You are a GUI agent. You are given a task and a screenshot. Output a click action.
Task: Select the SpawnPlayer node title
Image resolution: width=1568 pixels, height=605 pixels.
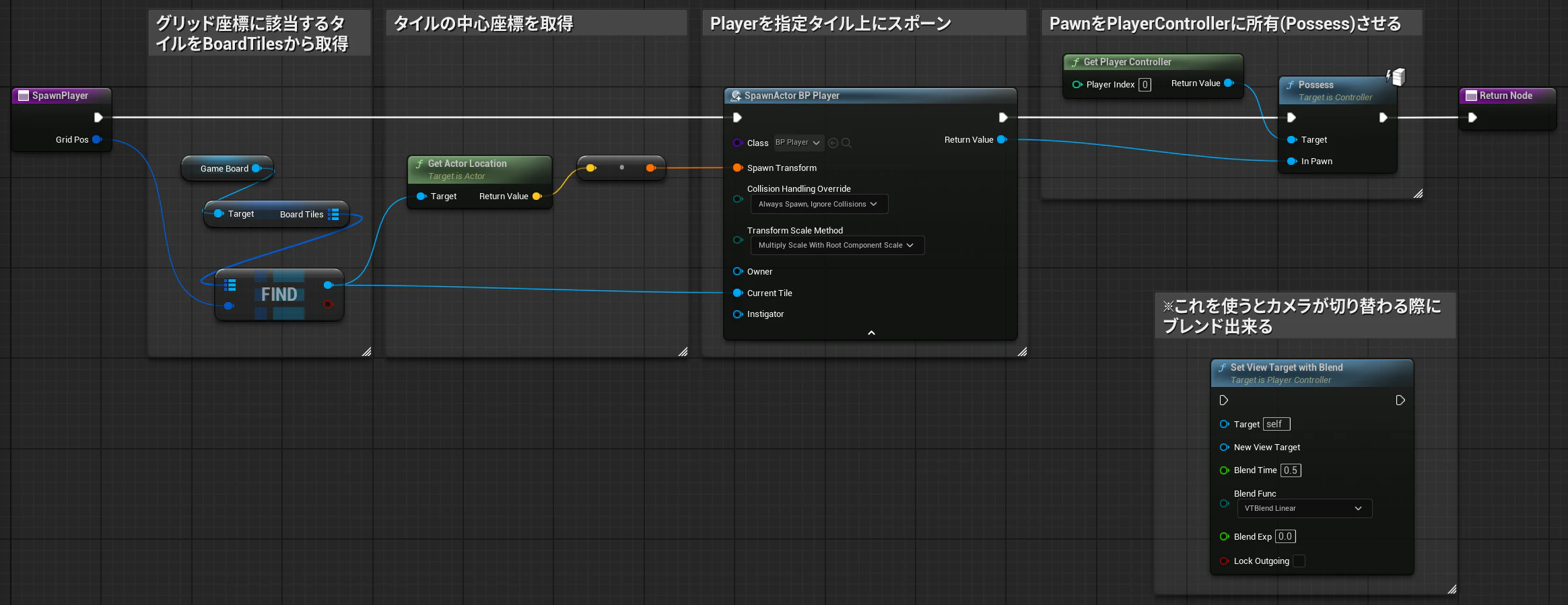click(x=60, y=96)
